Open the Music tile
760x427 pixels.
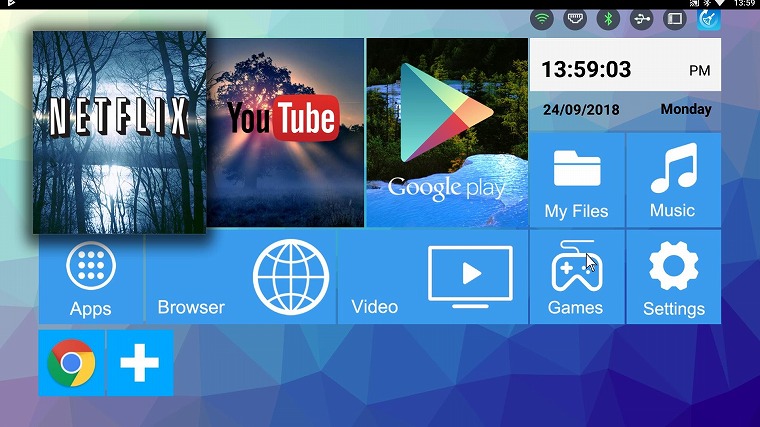[674, 180]
